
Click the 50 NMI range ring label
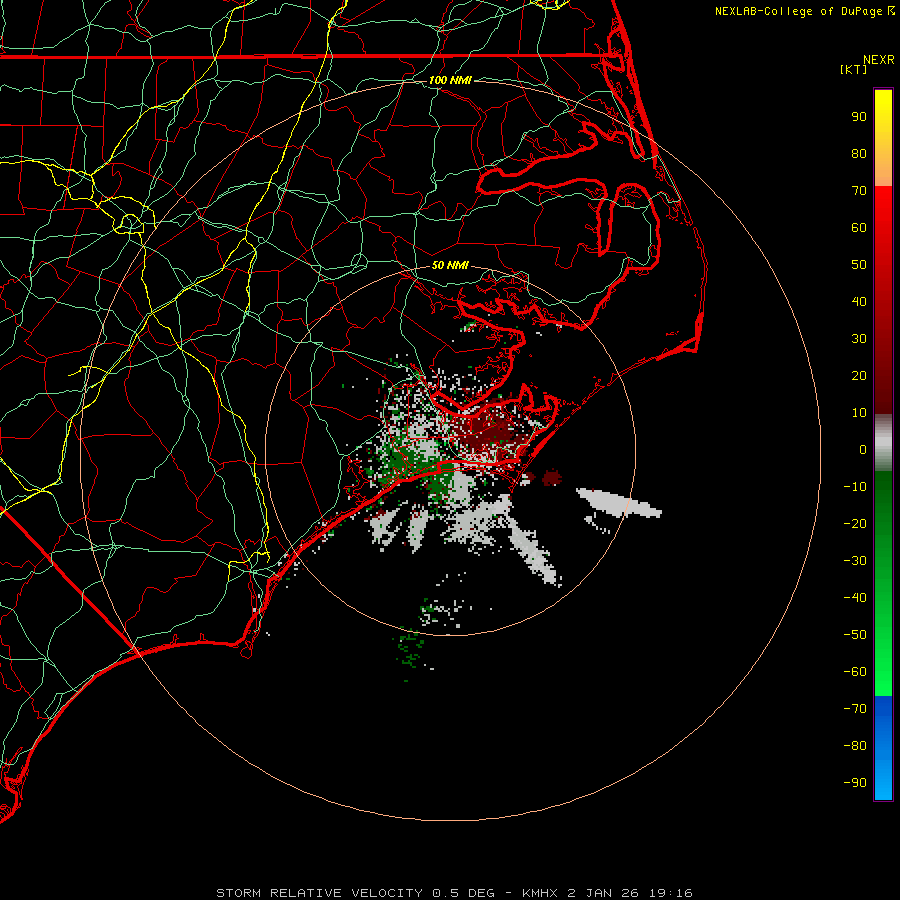[450, 265]
